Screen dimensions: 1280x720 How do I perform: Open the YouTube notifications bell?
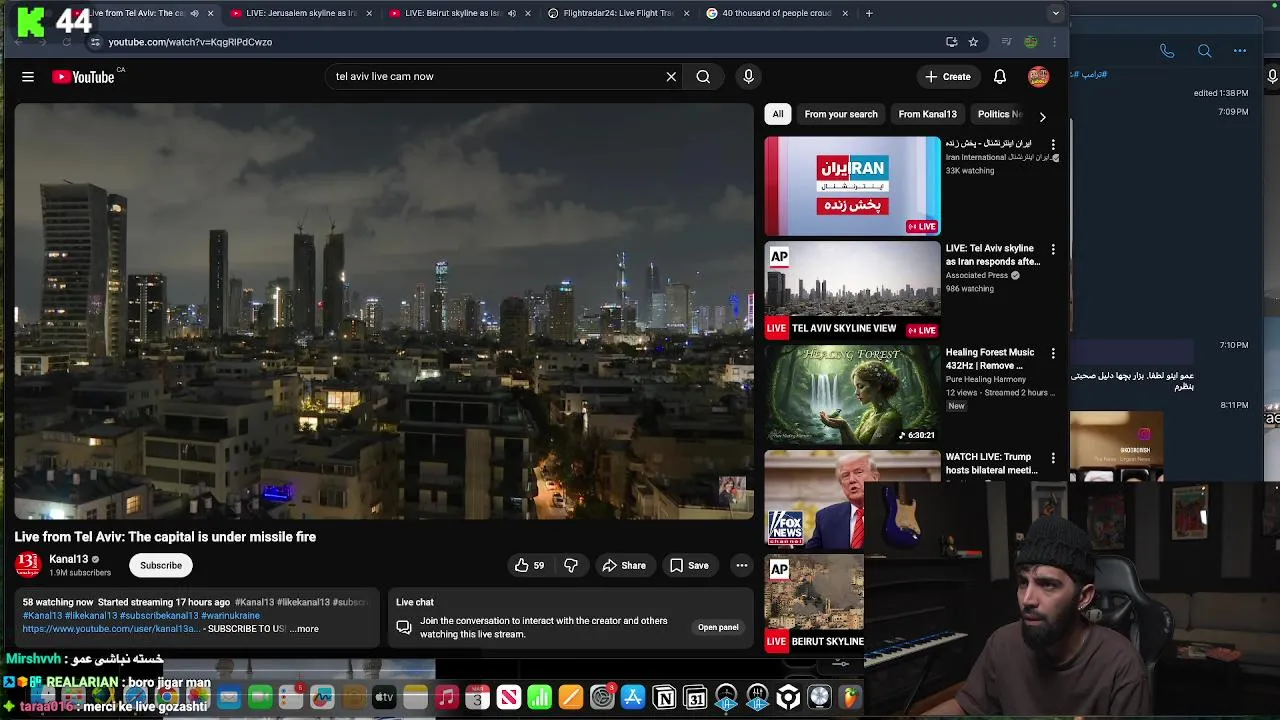coord(999,76)
